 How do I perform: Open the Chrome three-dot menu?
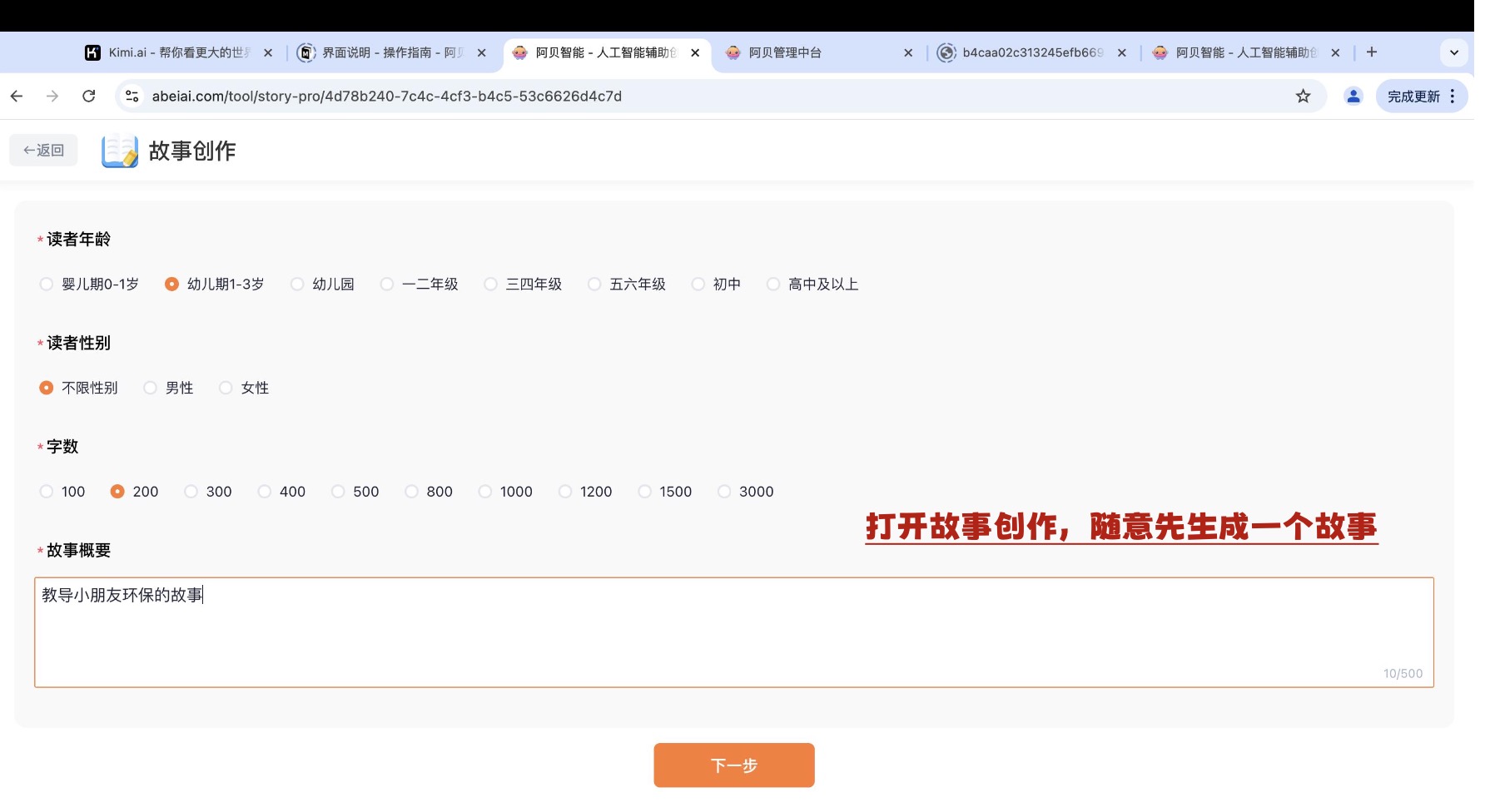point(1453,97)
